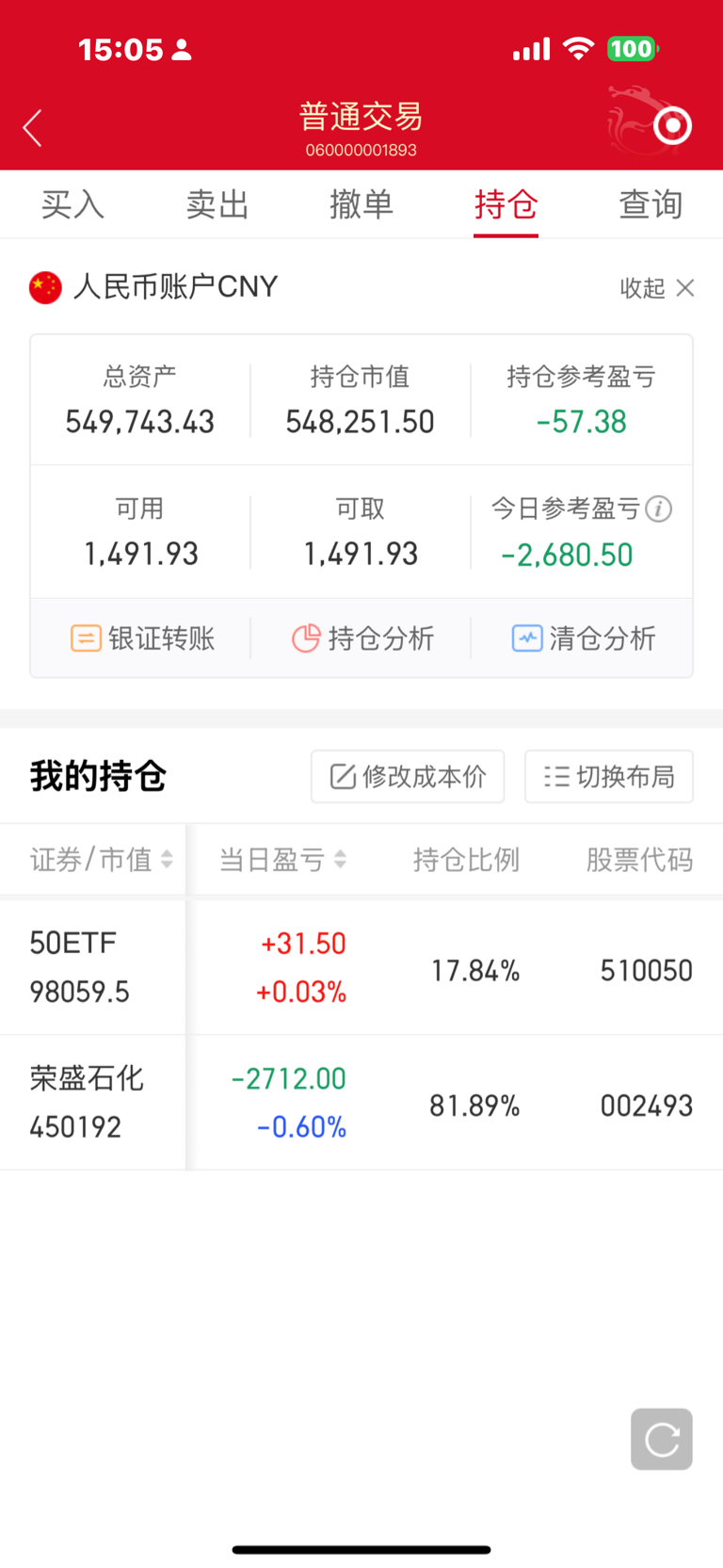Collapse account panel via 收起
The image size is (723, 1568).
[x=643, y=288]
